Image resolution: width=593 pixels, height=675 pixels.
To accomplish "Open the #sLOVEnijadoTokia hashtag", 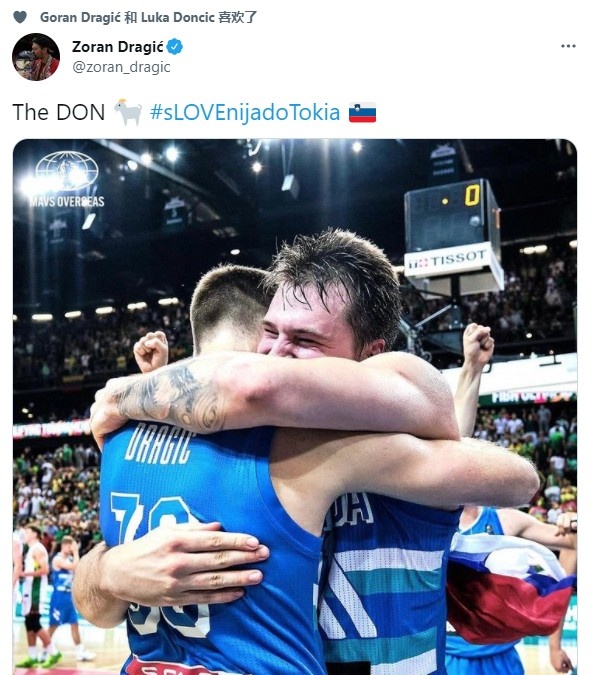I will (x=245, y=113).
